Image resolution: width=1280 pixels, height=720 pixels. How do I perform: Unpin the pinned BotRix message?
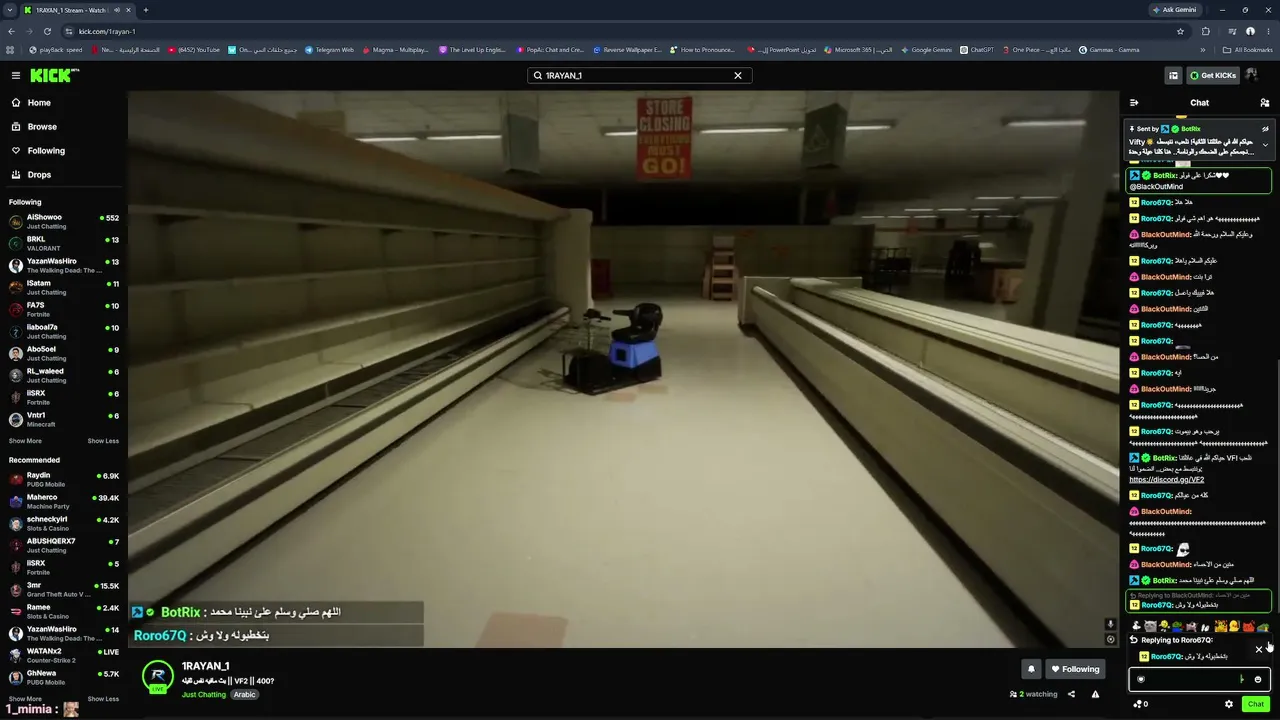coord(1264,129)
